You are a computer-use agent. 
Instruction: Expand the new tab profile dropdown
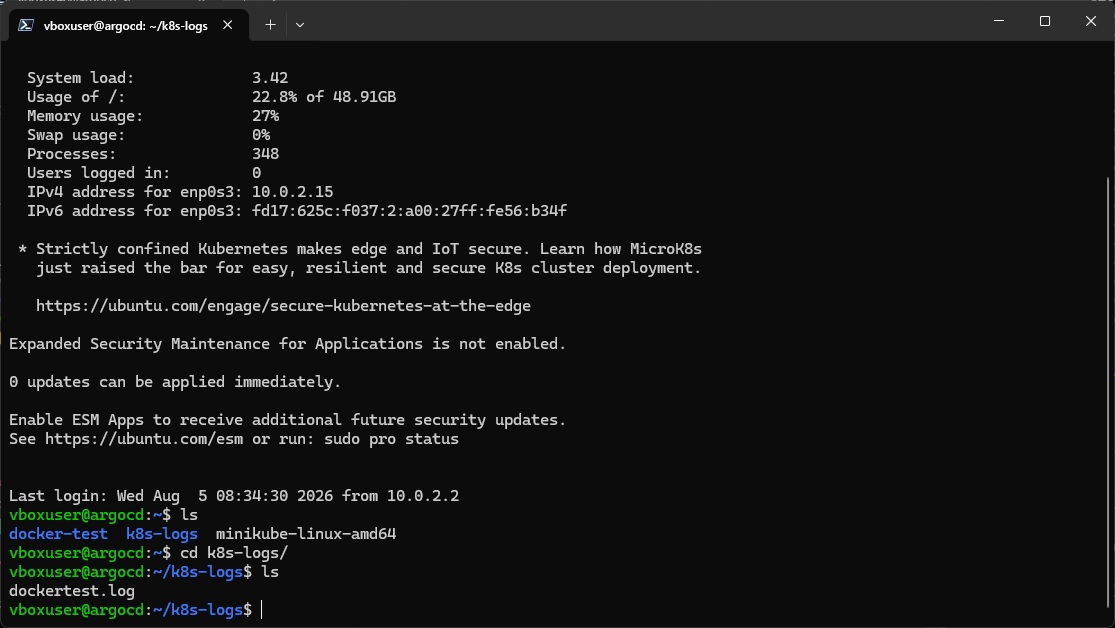pyautogui.click(x=300, y=25)
